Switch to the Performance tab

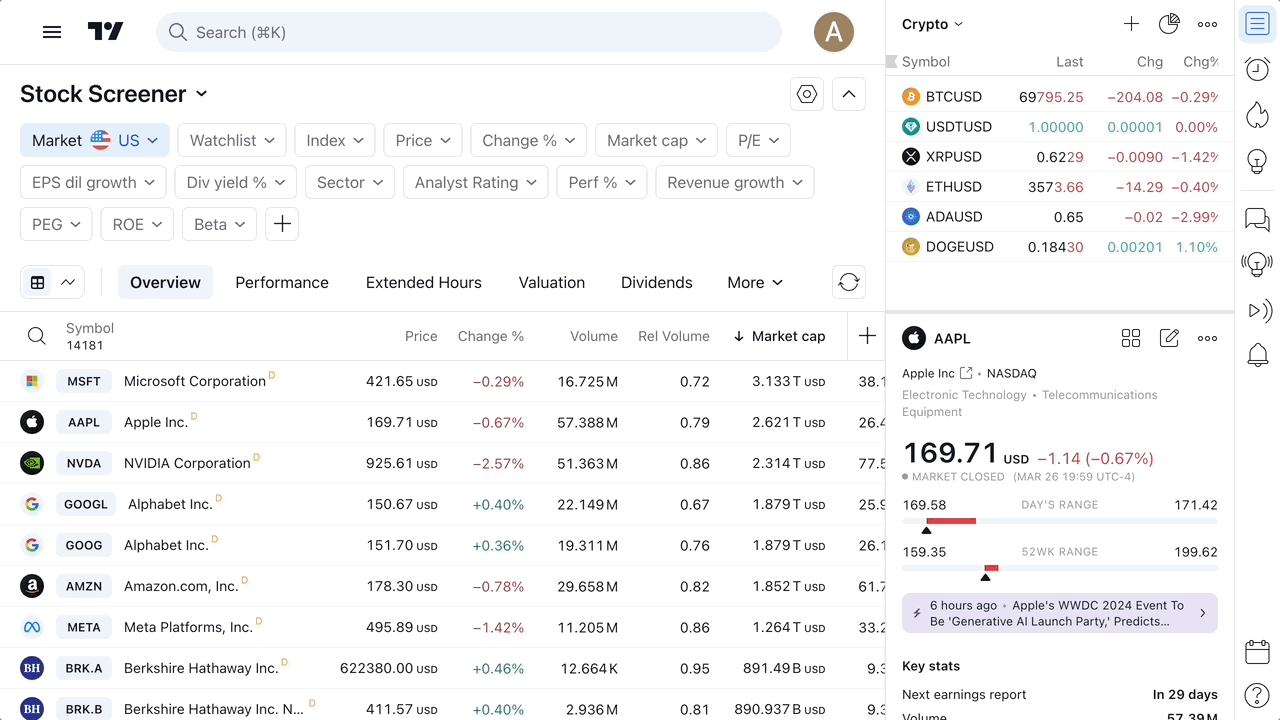click(x=282, y=282)
